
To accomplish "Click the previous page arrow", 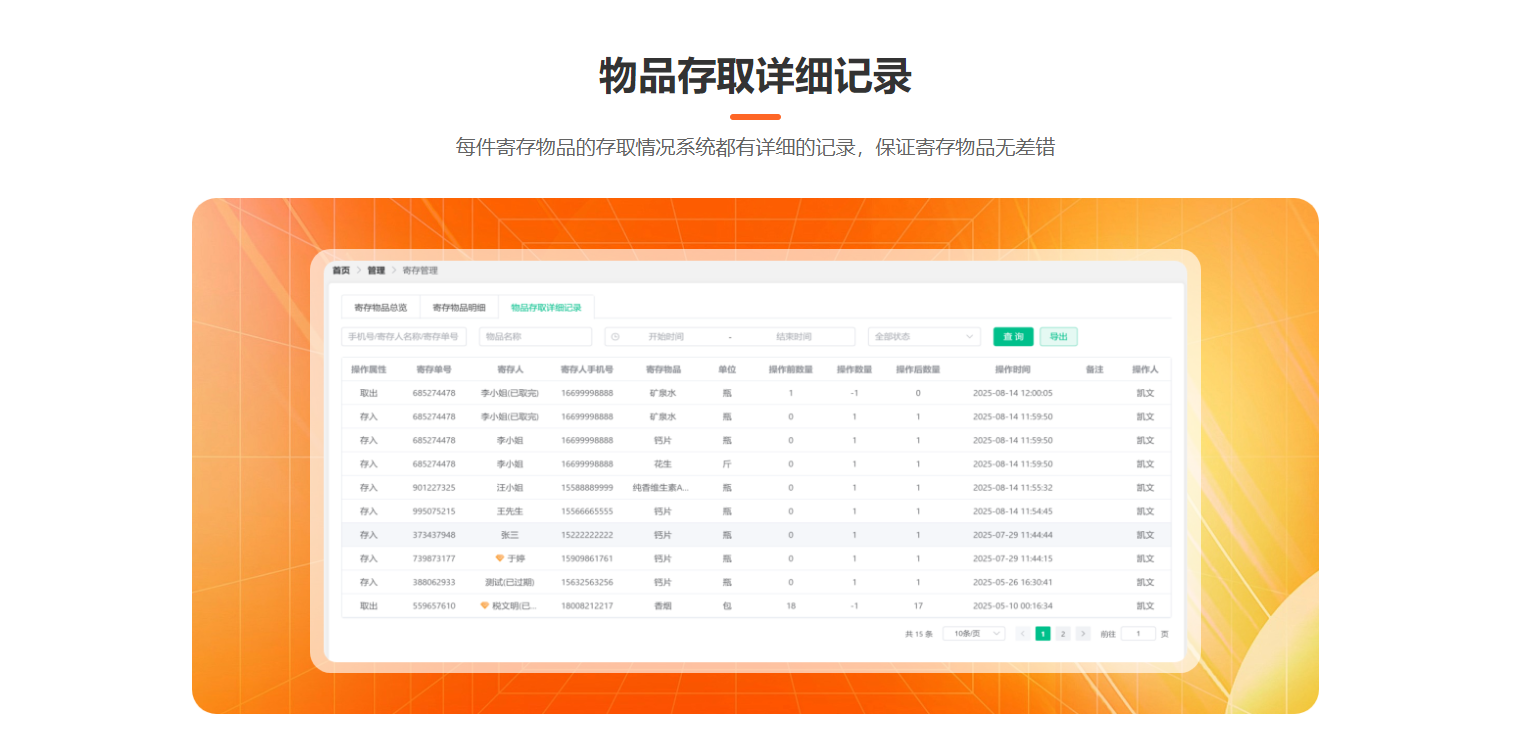I will pyautogui.click(x=1022, y=633).
